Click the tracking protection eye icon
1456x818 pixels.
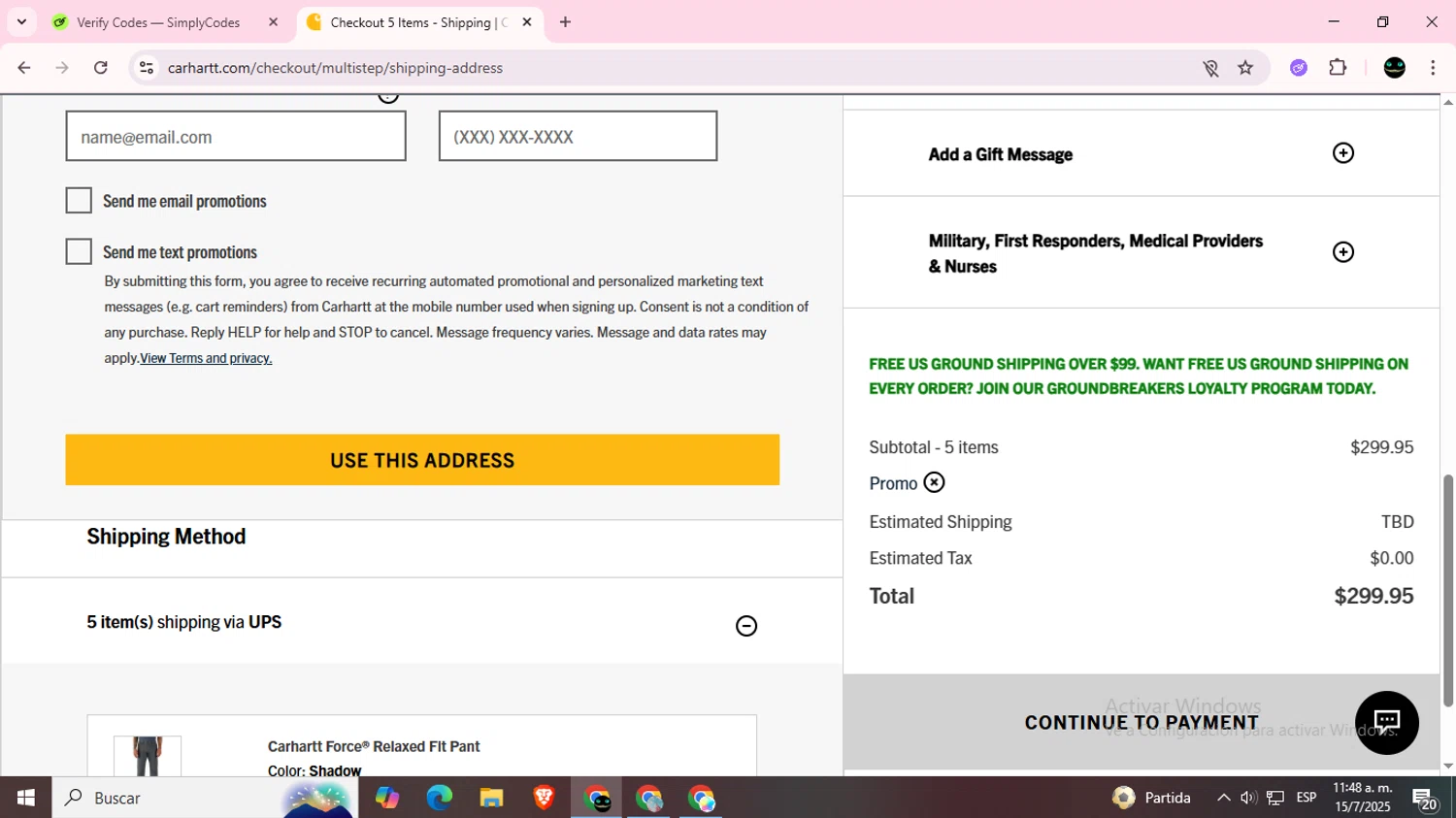coord(1210,68)
